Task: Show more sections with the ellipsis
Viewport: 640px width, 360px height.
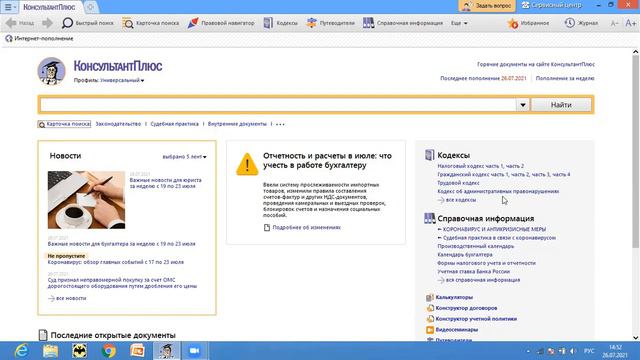Action: (280, 124)
